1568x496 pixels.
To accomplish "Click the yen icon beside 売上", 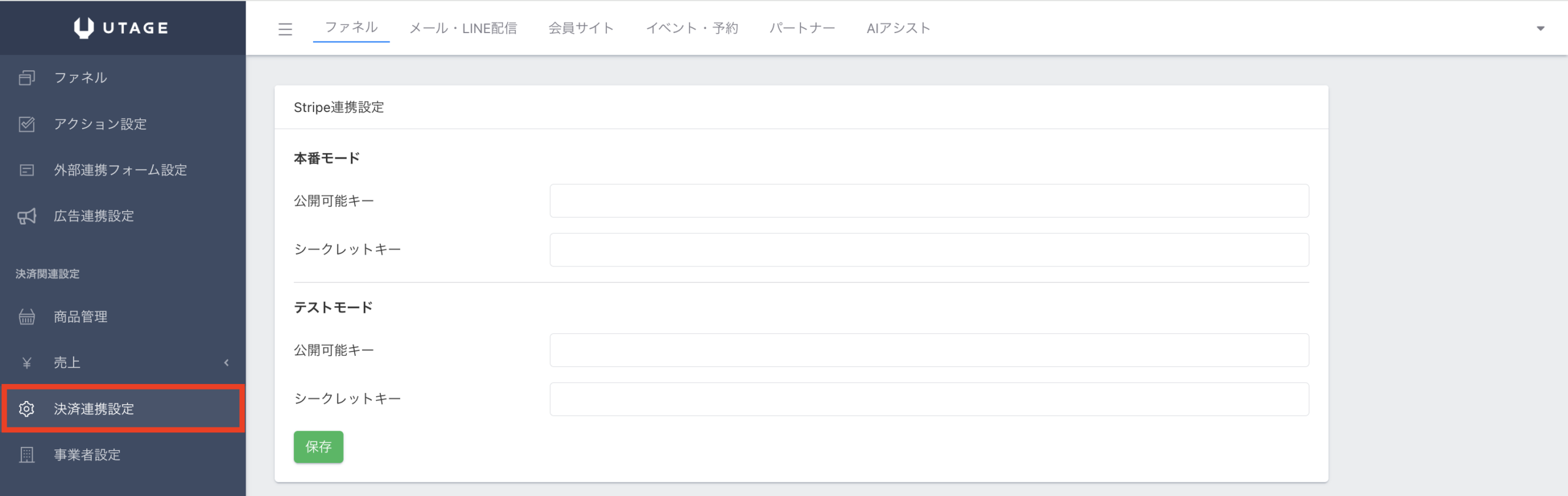I will (x=26, y=363).
